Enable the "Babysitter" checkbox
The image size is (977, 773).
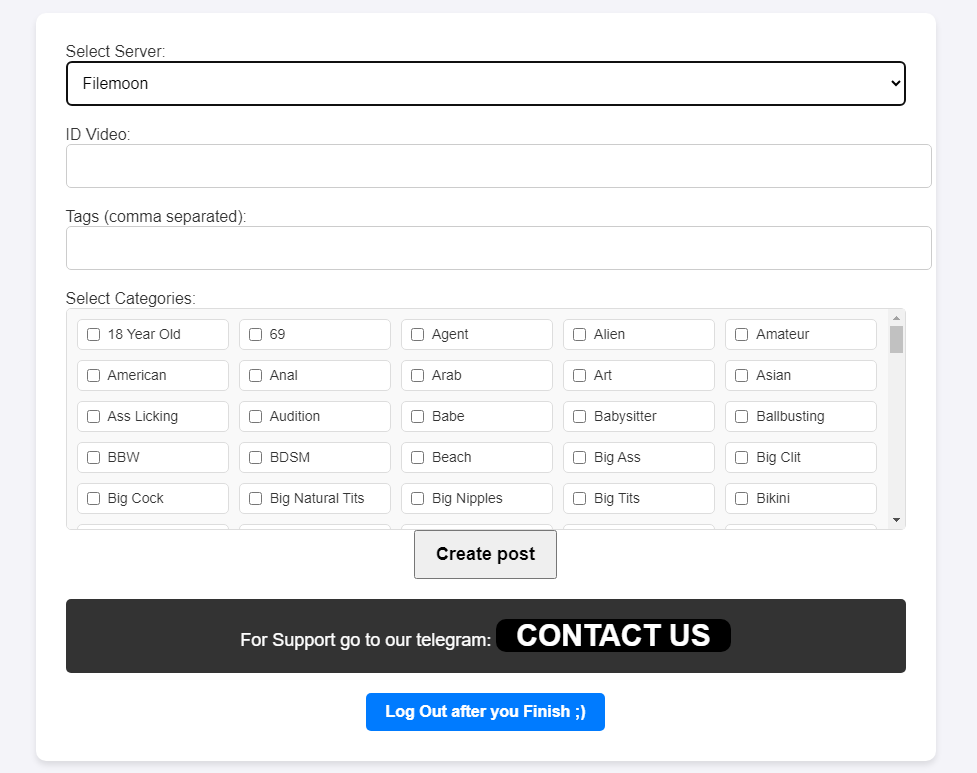coord(579,416)
